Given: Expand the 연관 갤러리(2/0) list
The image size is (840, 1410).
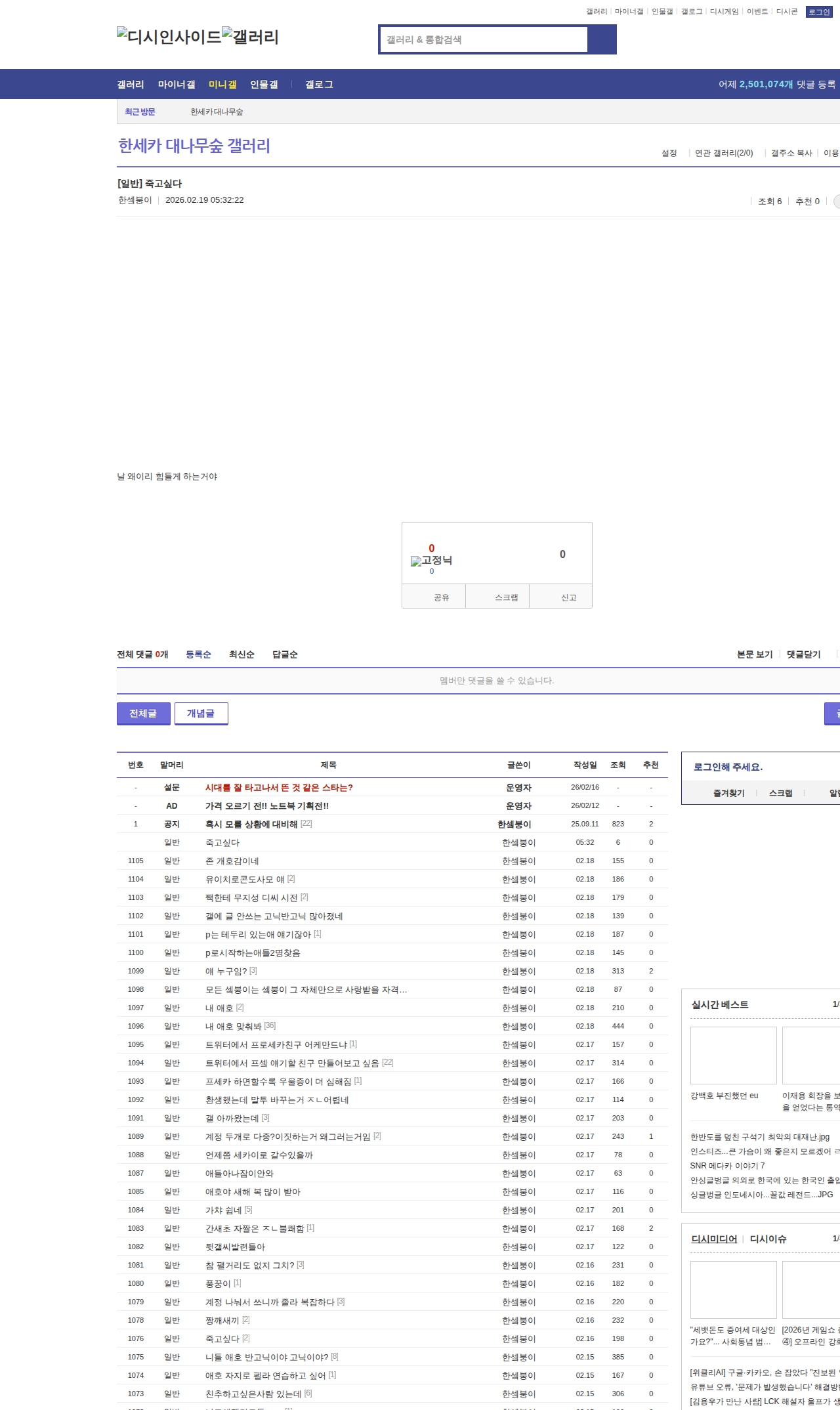Looking at the screenshot, I should 724,153.
